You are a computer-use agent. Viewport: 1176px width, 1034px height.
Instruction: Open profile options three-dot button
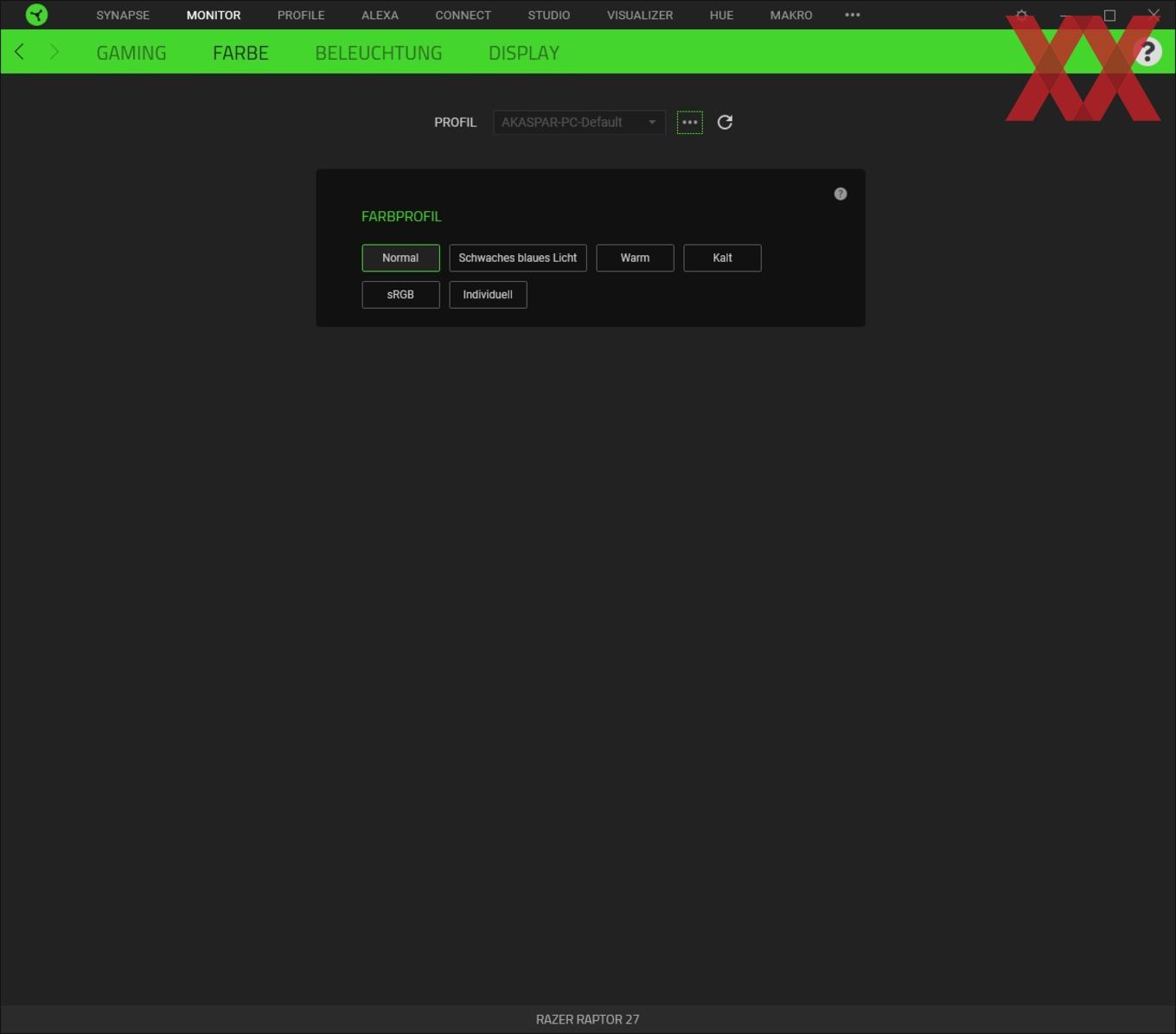689,122
